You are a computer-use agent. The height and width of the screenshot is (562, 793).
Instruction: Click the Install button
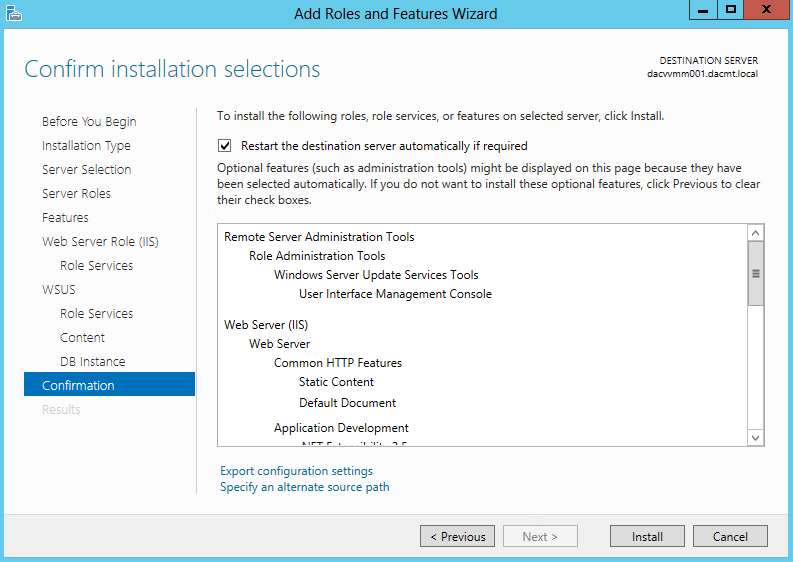[x=647, y=536]
